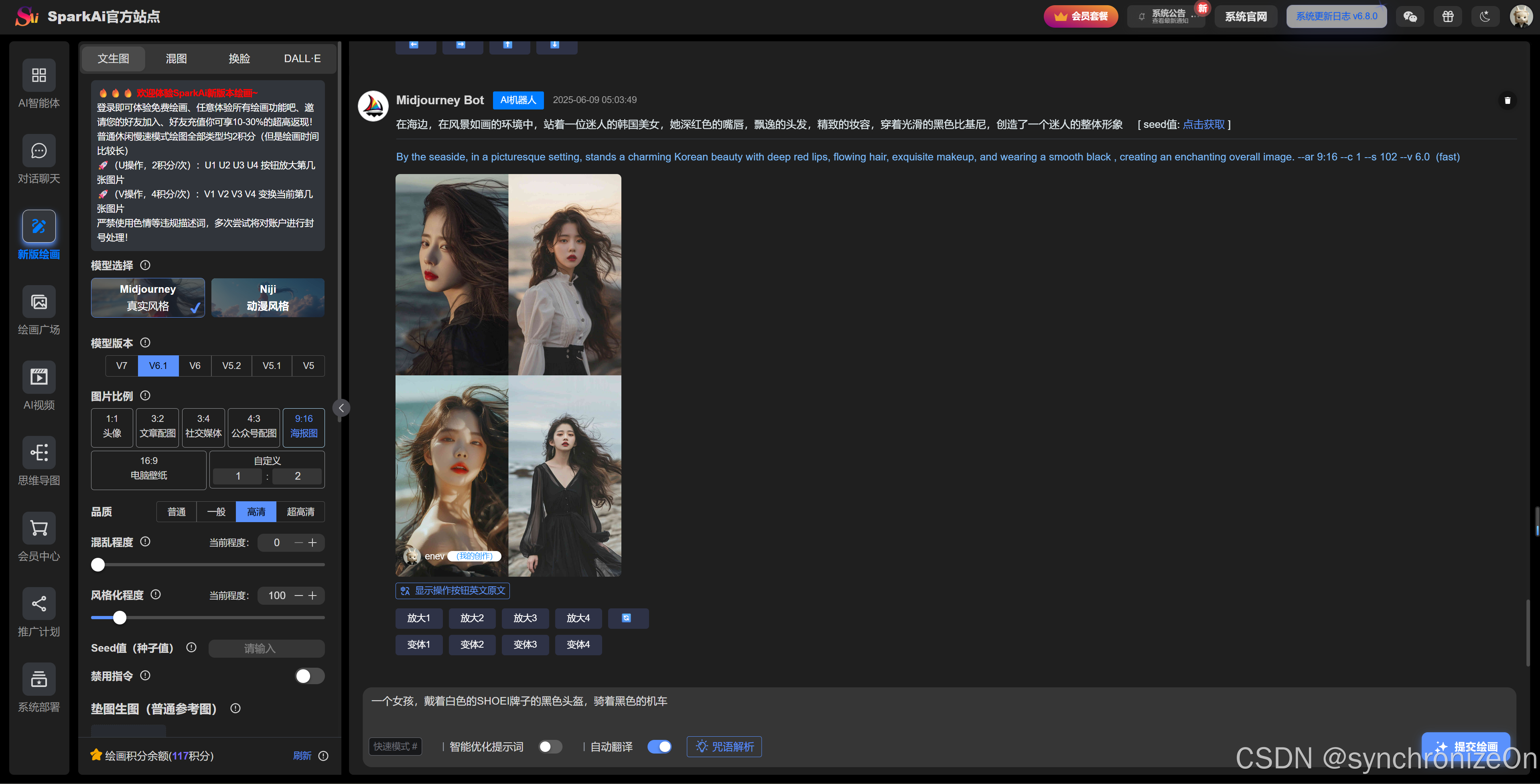
Task: Click 点击获取 seed value link
Action: coord(1203,124)
